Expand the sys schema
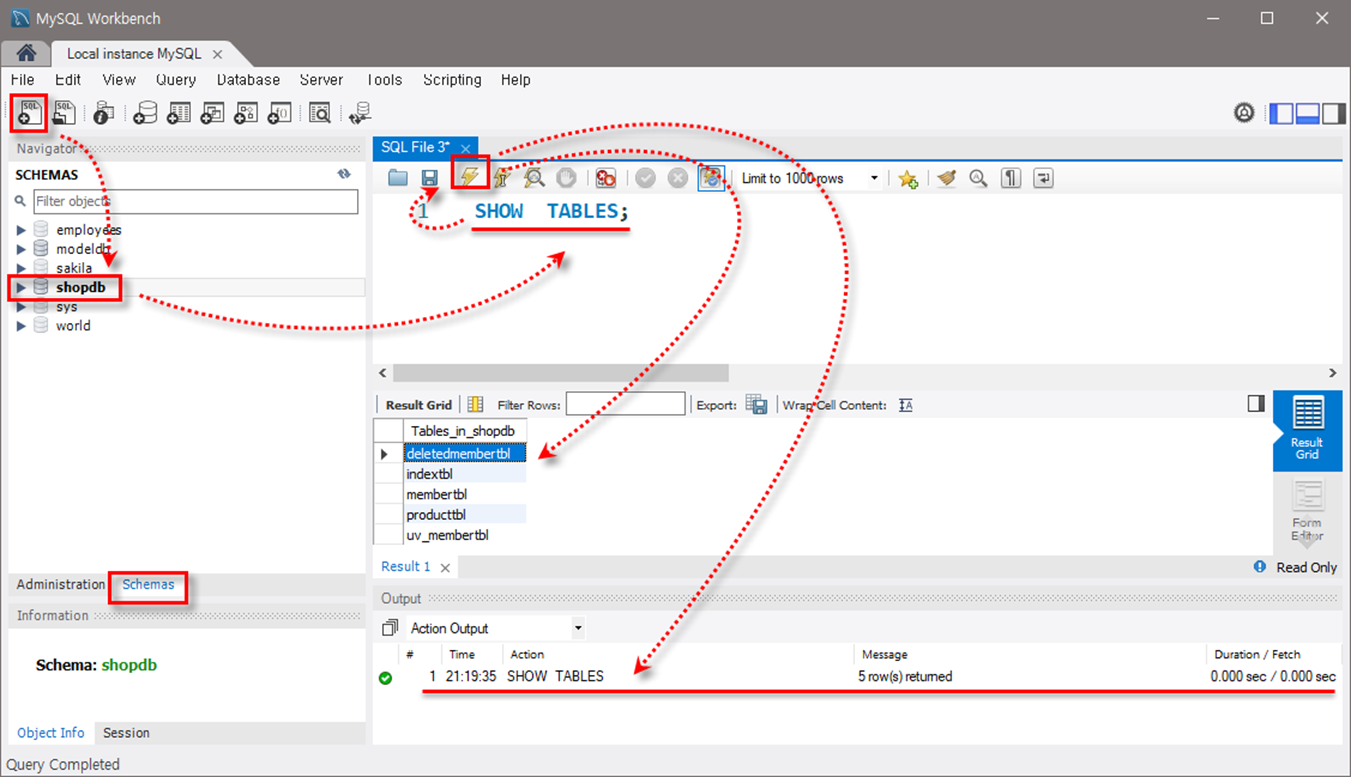 coord(22,307)
